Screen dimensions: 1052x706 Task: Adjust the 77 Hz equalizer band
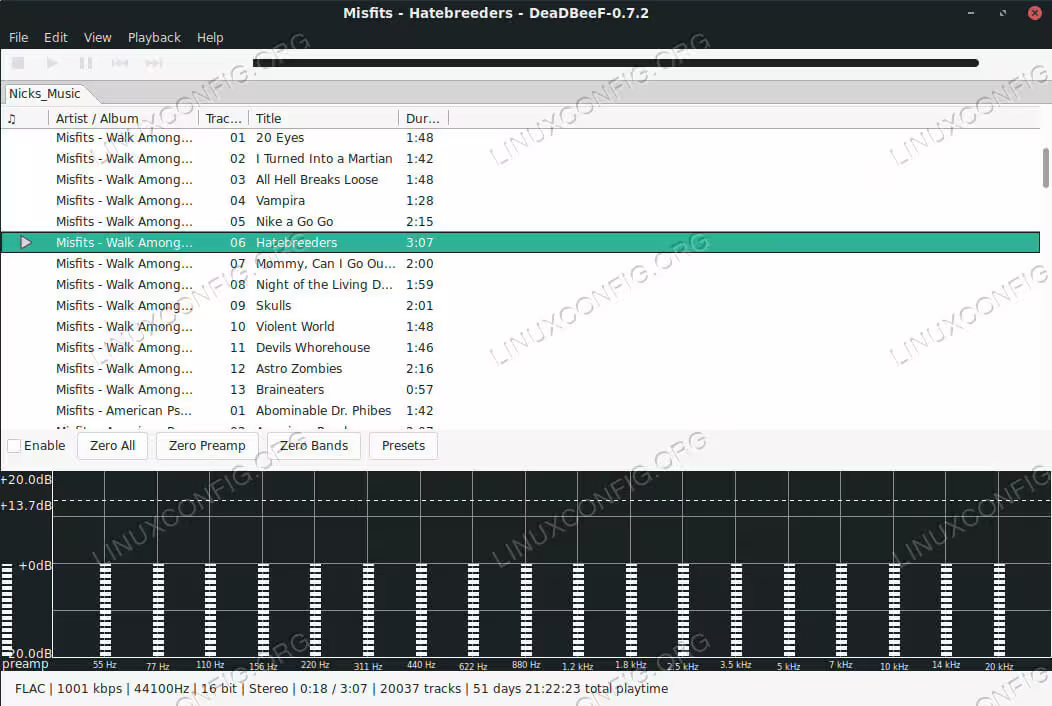tap(158, 609)
